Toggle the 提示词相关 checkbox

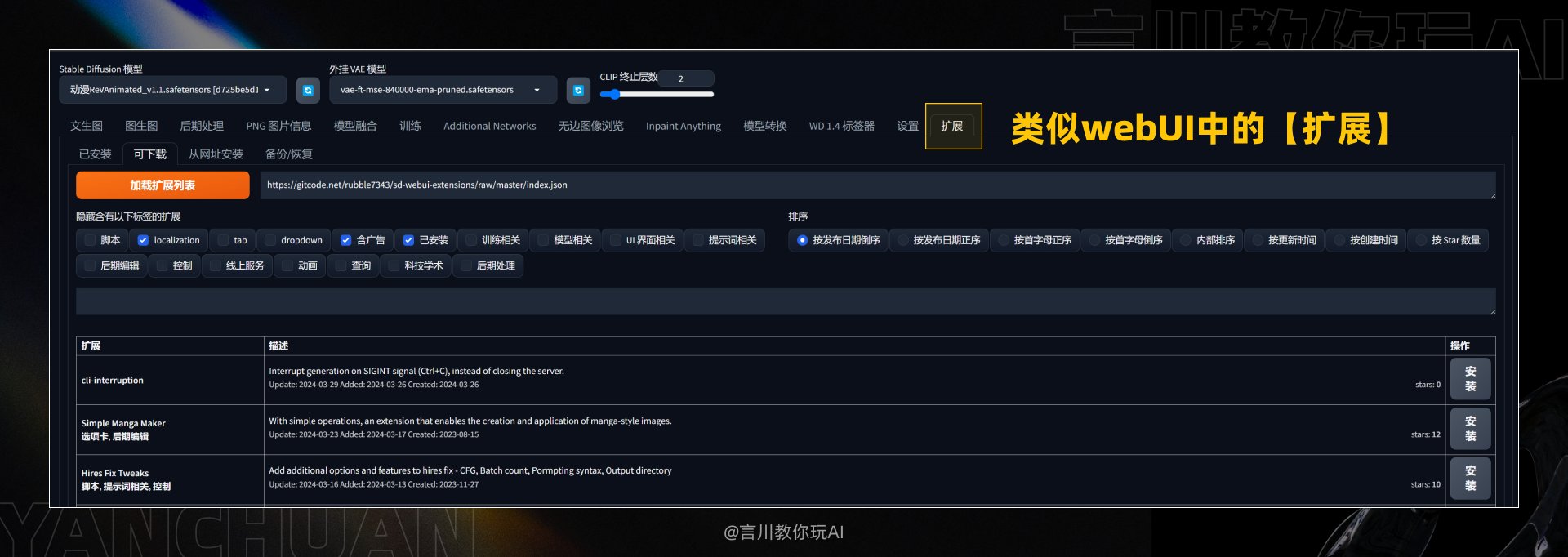tap(698, 240)
